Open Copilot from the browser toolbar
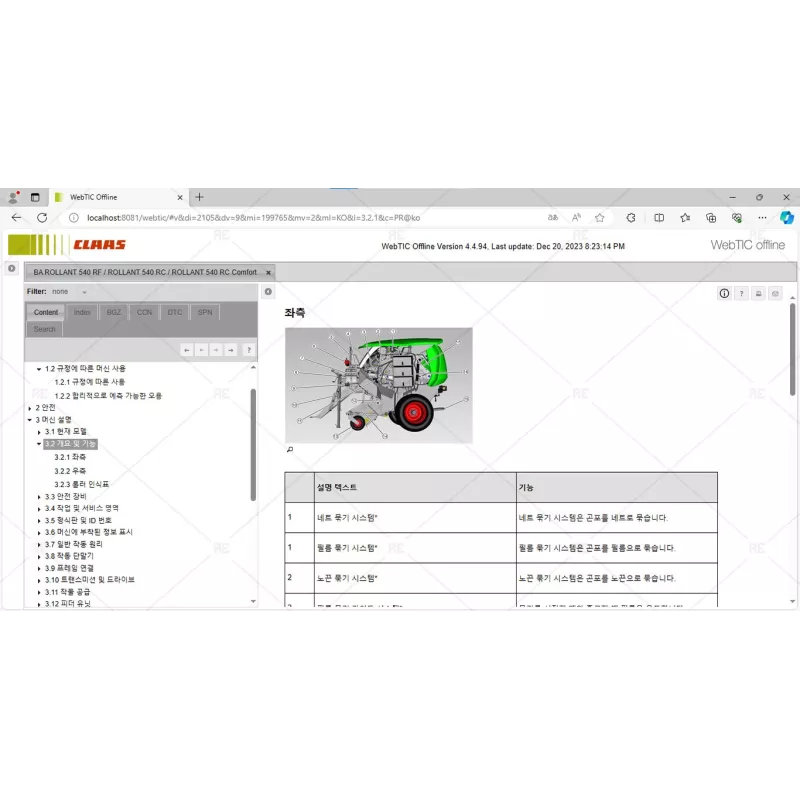 (x=787, y=218)
